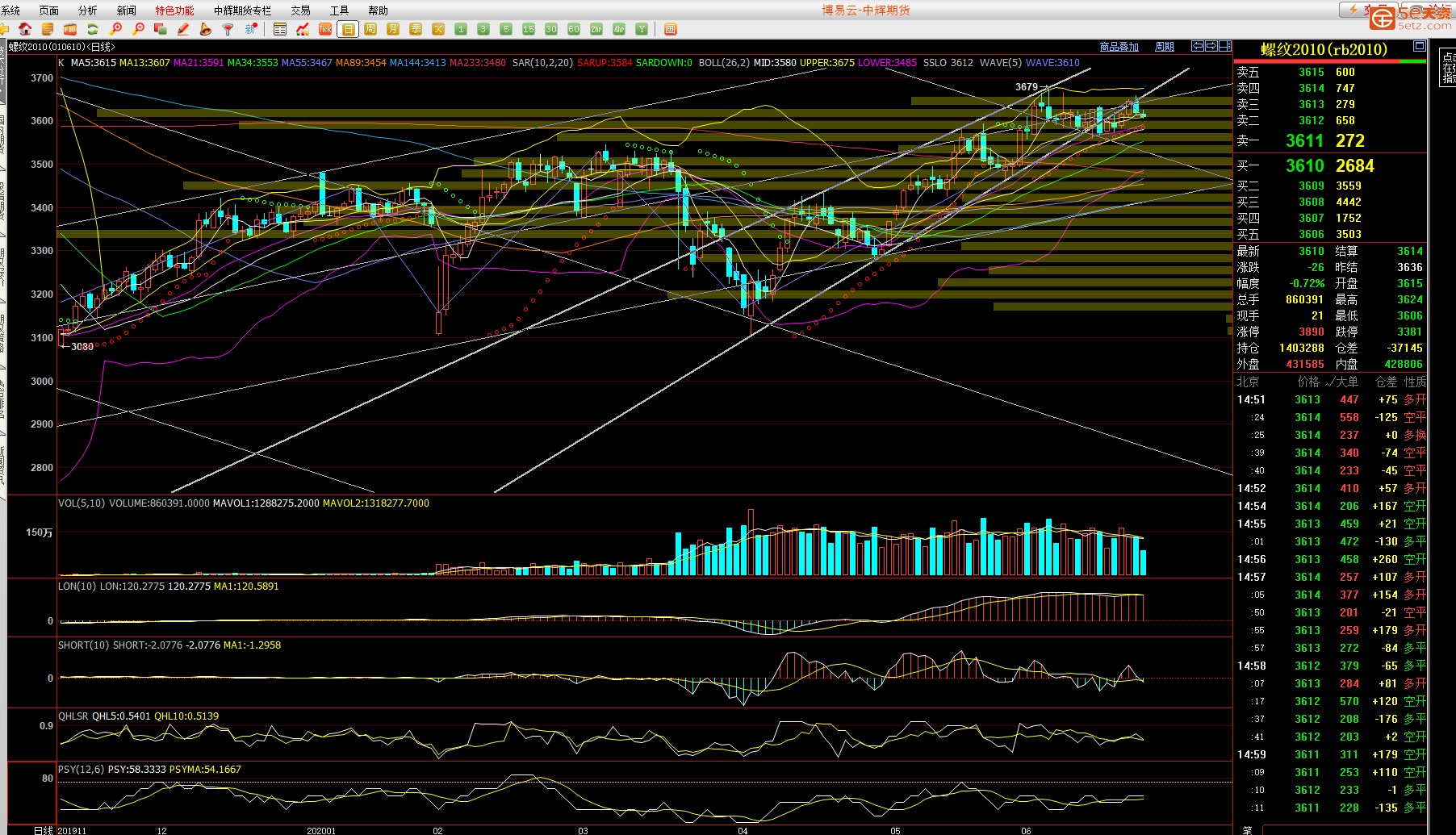Open the orange notes icon beside home
This screenshot has height=835, width=1456.
tap(48, 29)
